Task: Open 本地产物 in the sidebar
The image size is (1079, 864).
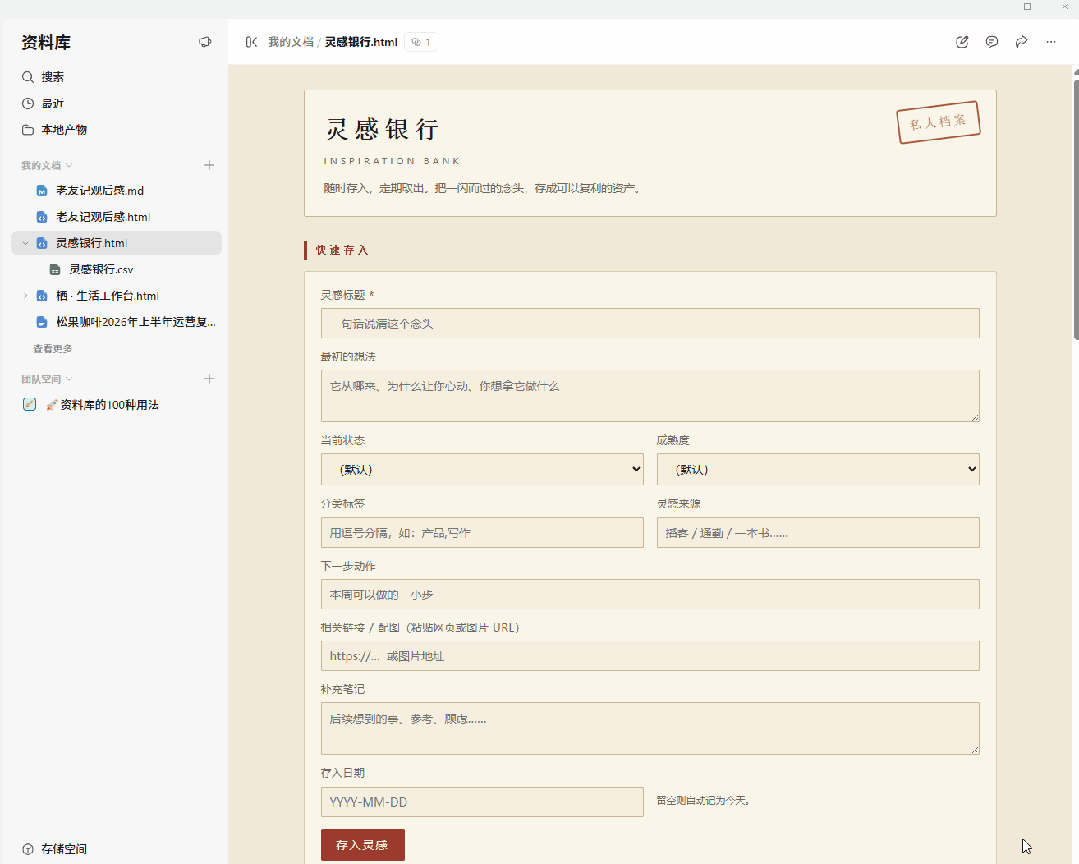Action: coord(64,130)
